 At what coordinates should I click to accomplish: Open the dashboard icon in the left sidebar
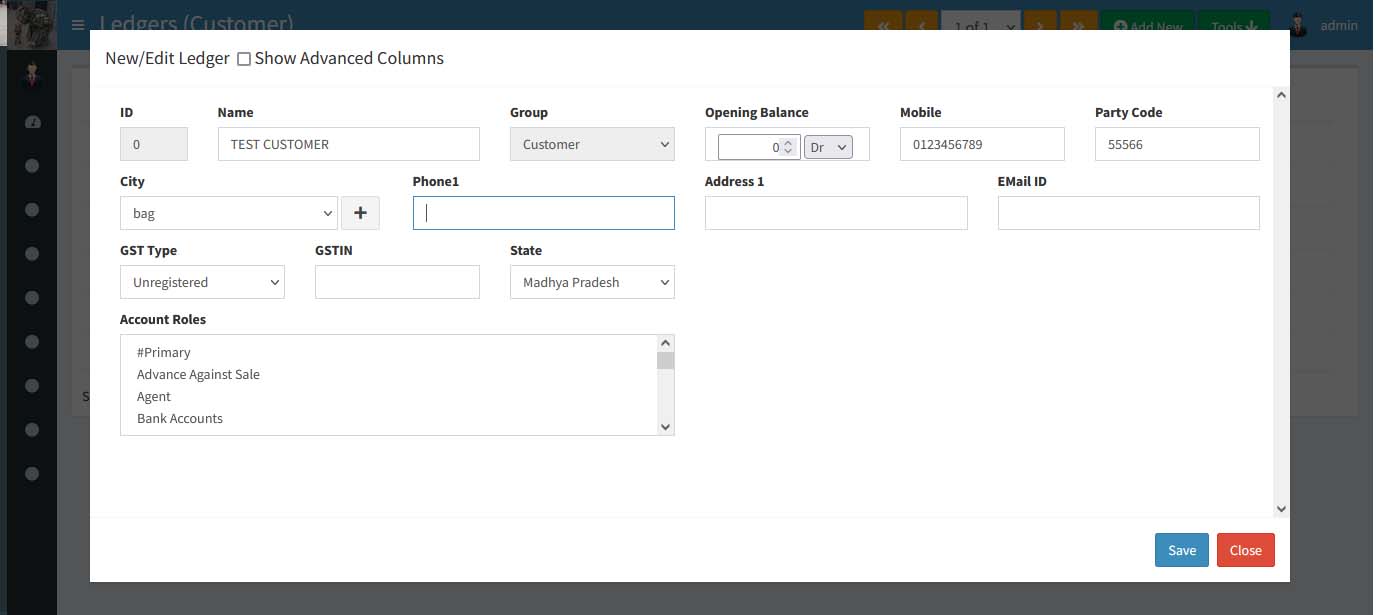pyautogui.click(x=32, y=122)
